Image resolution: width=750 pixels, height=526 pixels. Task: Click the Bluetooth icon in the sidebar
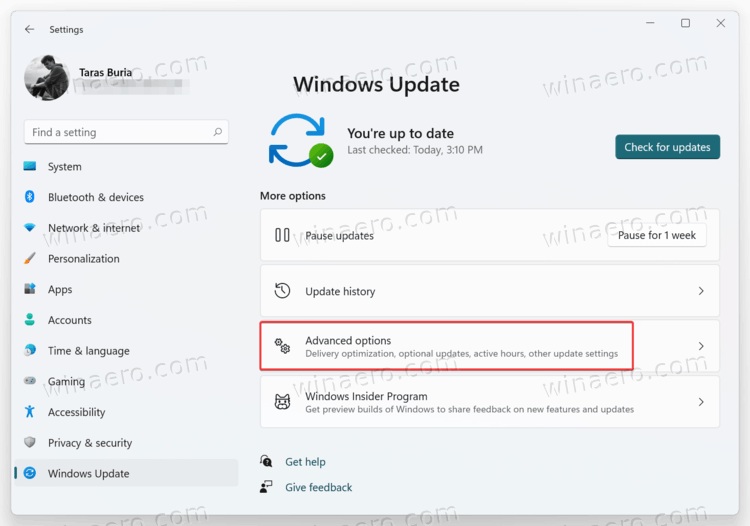30,197
